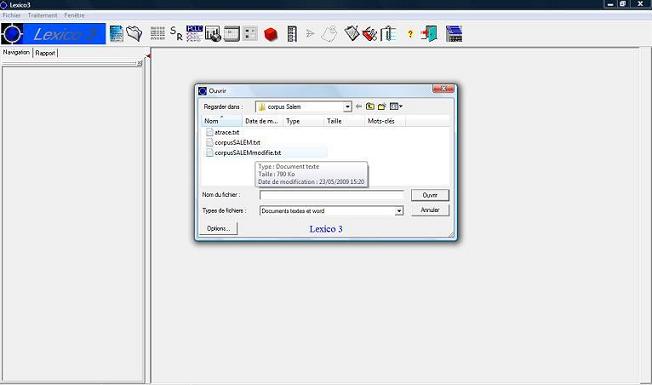
Task: Go up one folder level in dialog
Action: [370, 106]
